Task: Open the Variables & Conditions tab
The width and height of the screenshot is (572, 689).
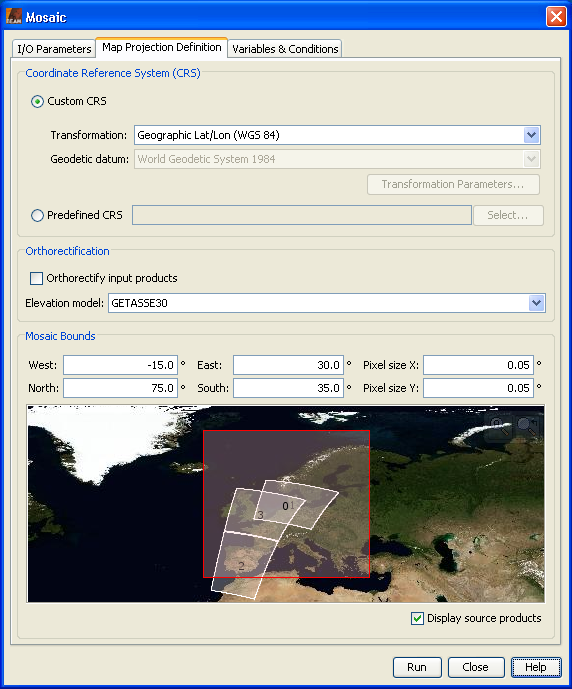Action: click(x=285, y=49)
